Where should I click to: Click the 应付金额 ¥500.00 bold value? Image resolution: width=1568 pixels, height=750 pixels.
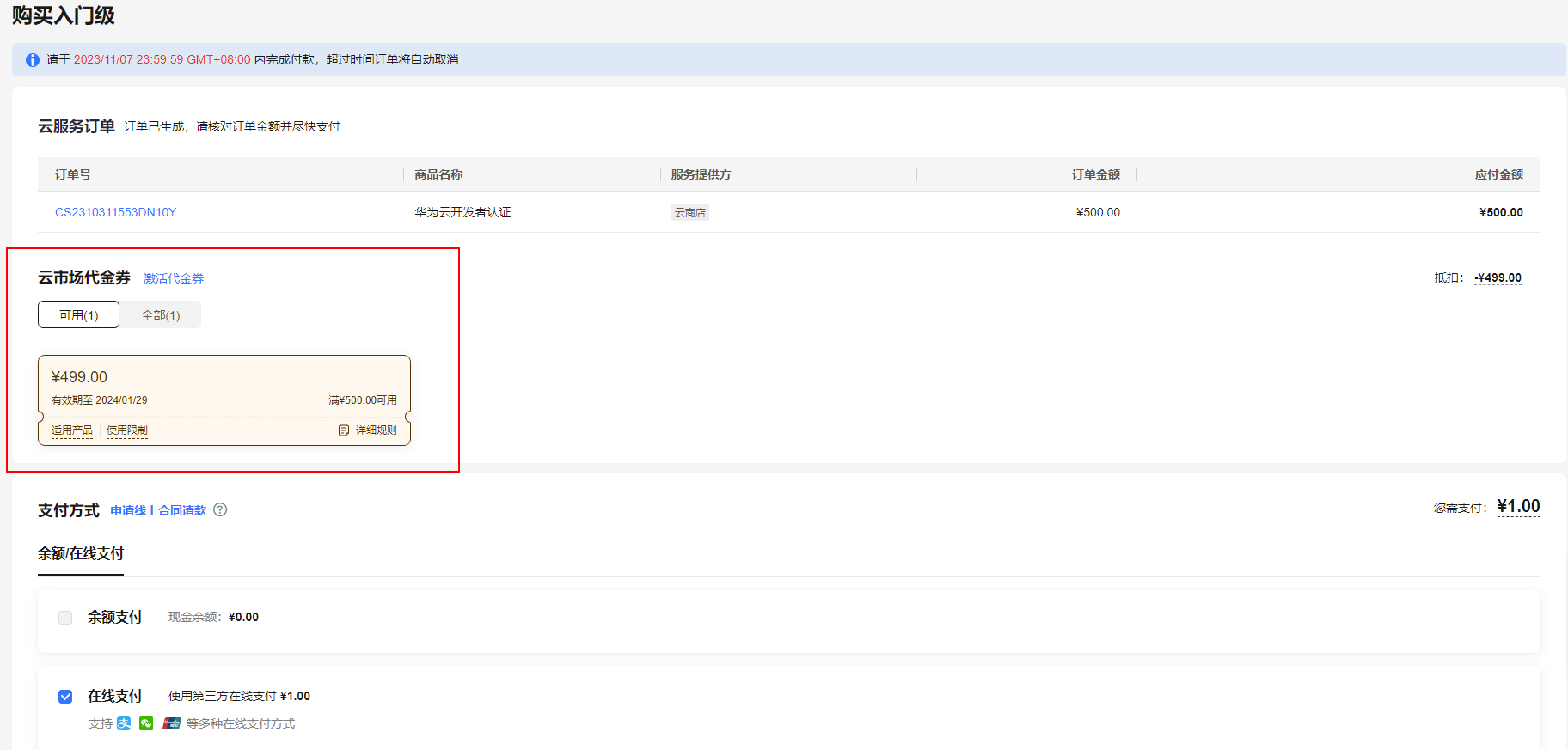tap(1501, 212)
